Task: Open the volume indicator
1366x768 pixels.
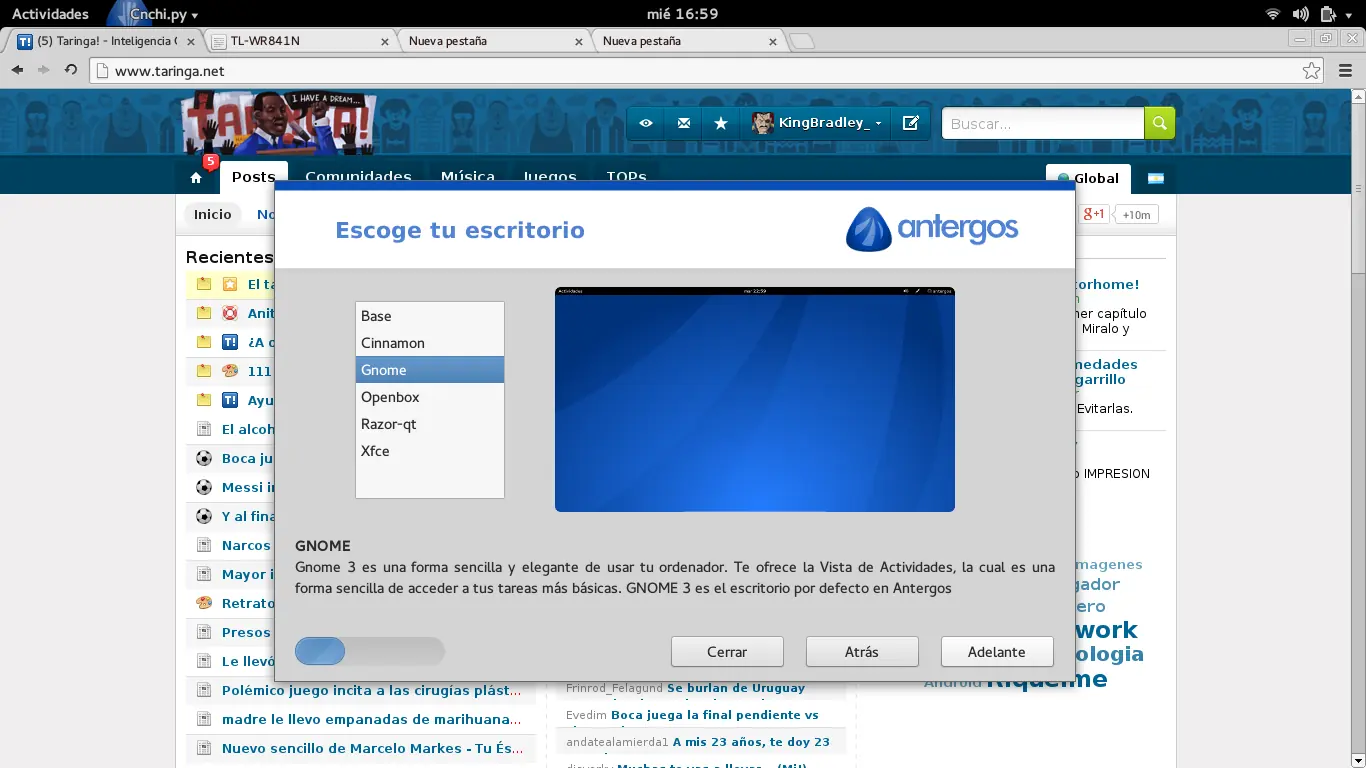Action: point(1300,14)
